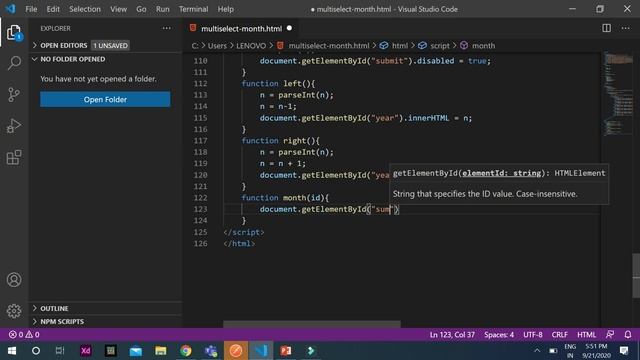This screenshot has height=360, width=640.
Task: Click line number 117 in the gutter
Action: [200, 140]
